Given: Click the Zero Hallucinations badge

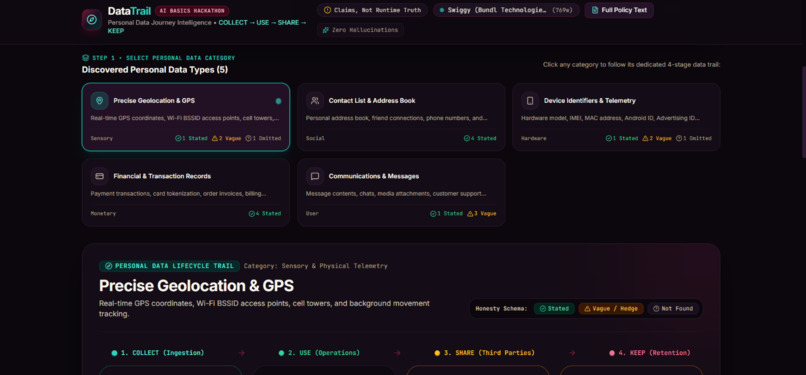Looking at the screenshot, I should (x=360, y=30).
